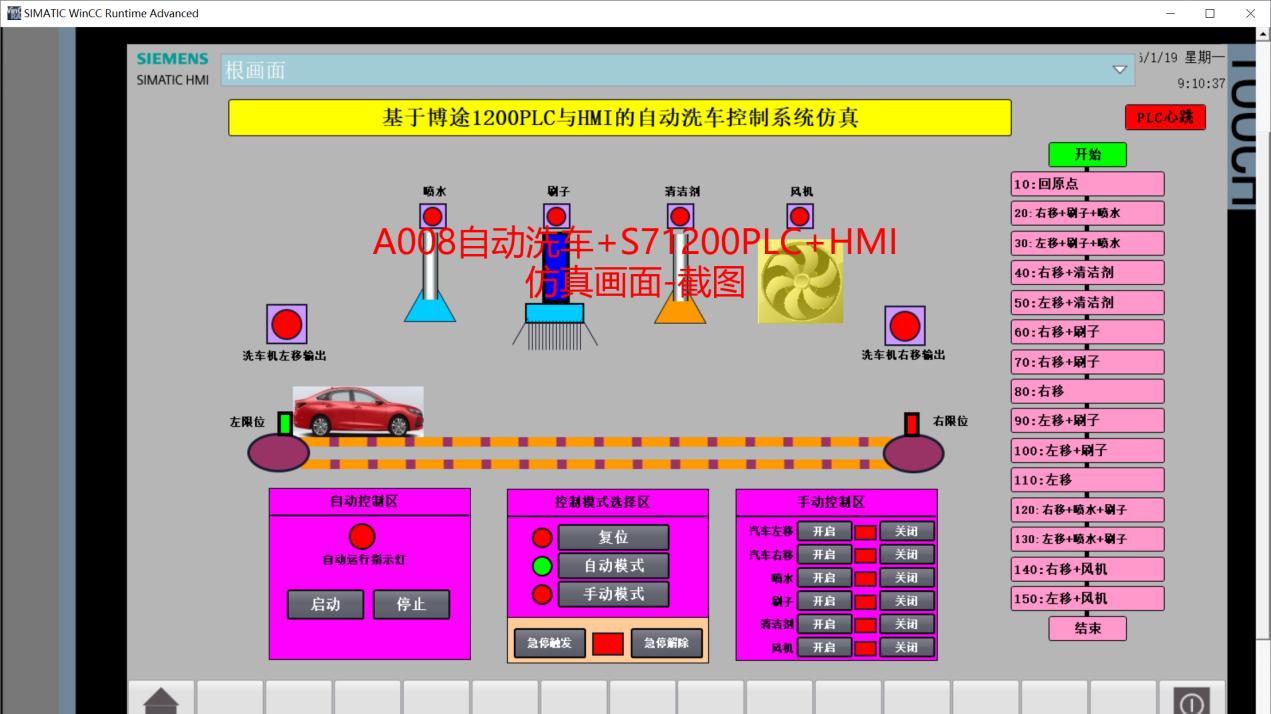The width and height of the screenshot is (1271, 714).
Task: Toggle the 自动运行指示灯 indicator lamp
Action: click(x=361, y=536)
